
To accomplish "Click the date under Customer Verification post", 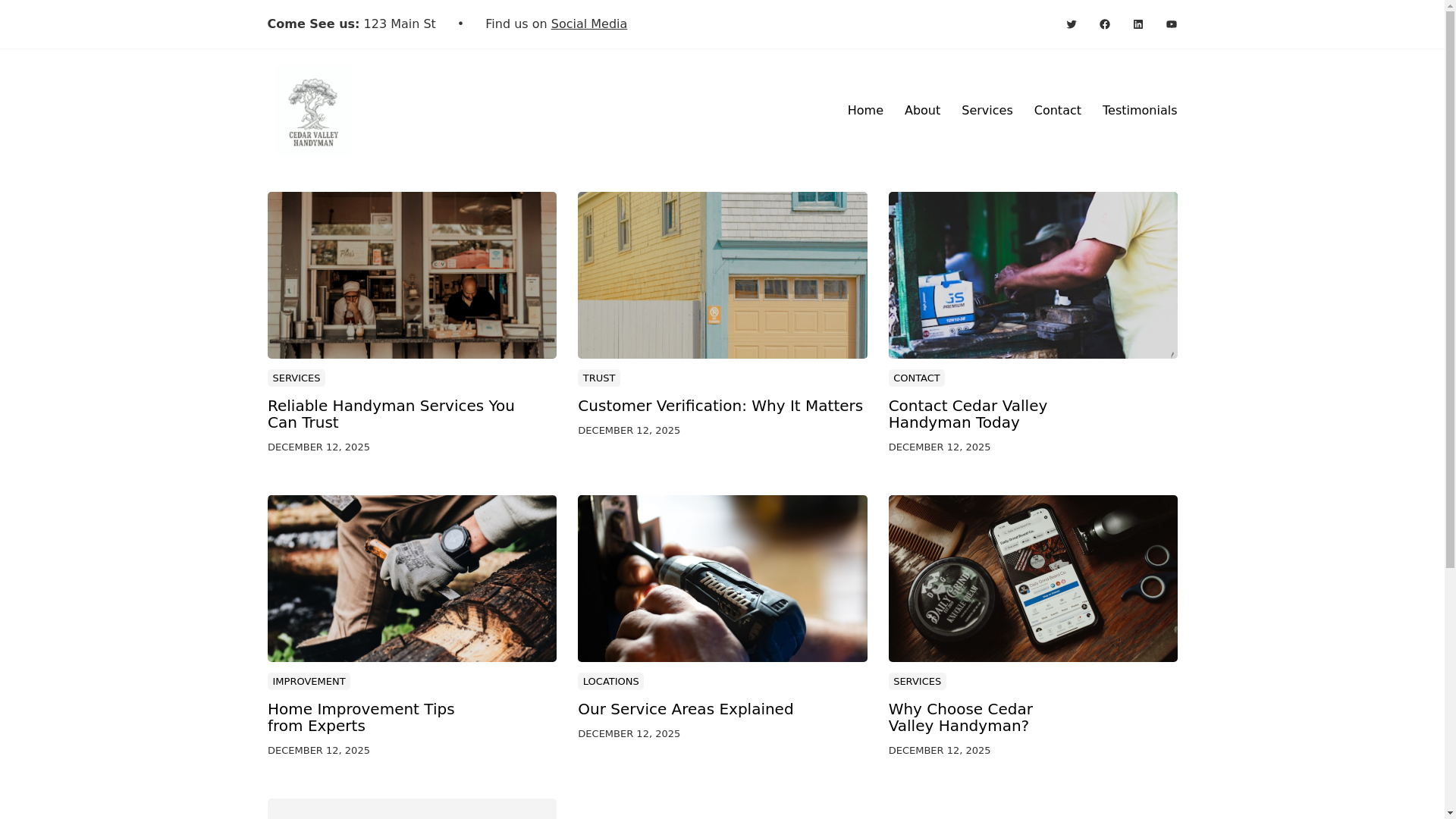I will pos(629,431).
